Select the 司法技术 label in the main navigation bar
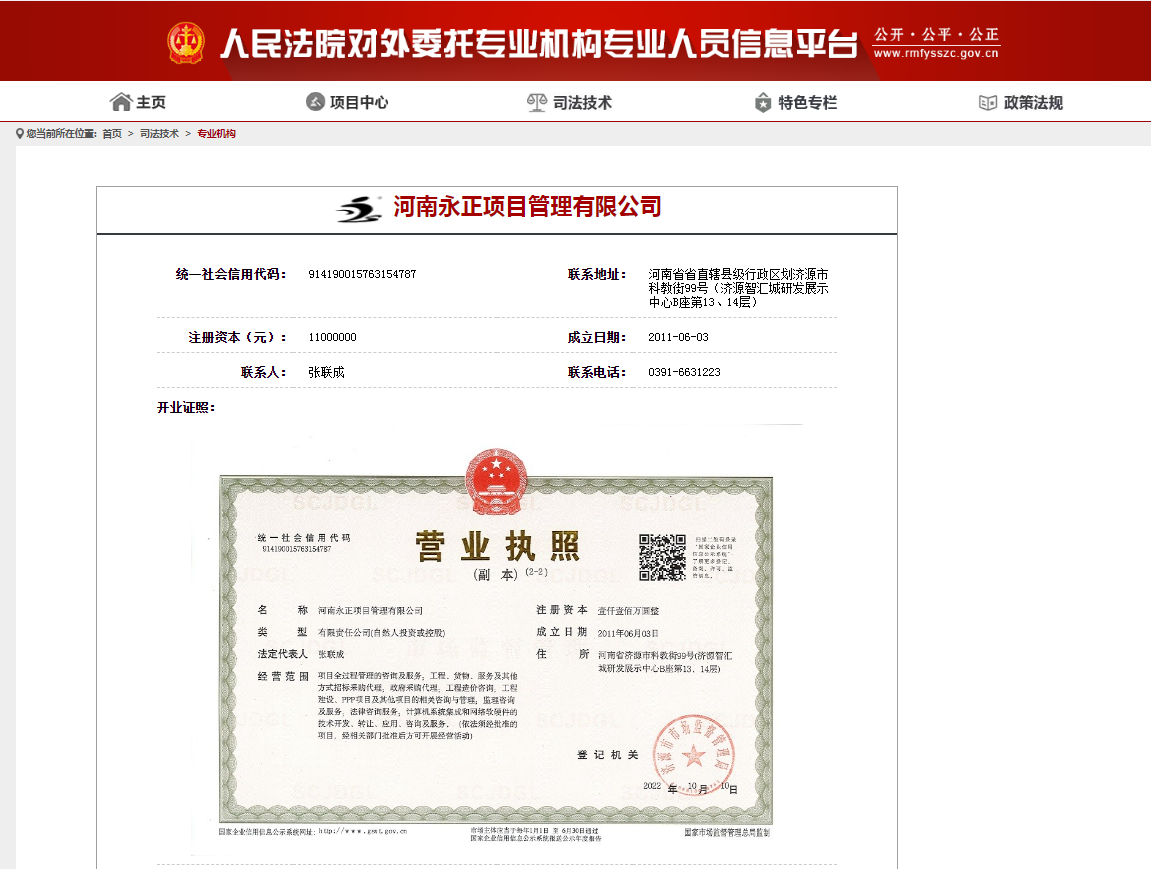 tap(582, 102)
